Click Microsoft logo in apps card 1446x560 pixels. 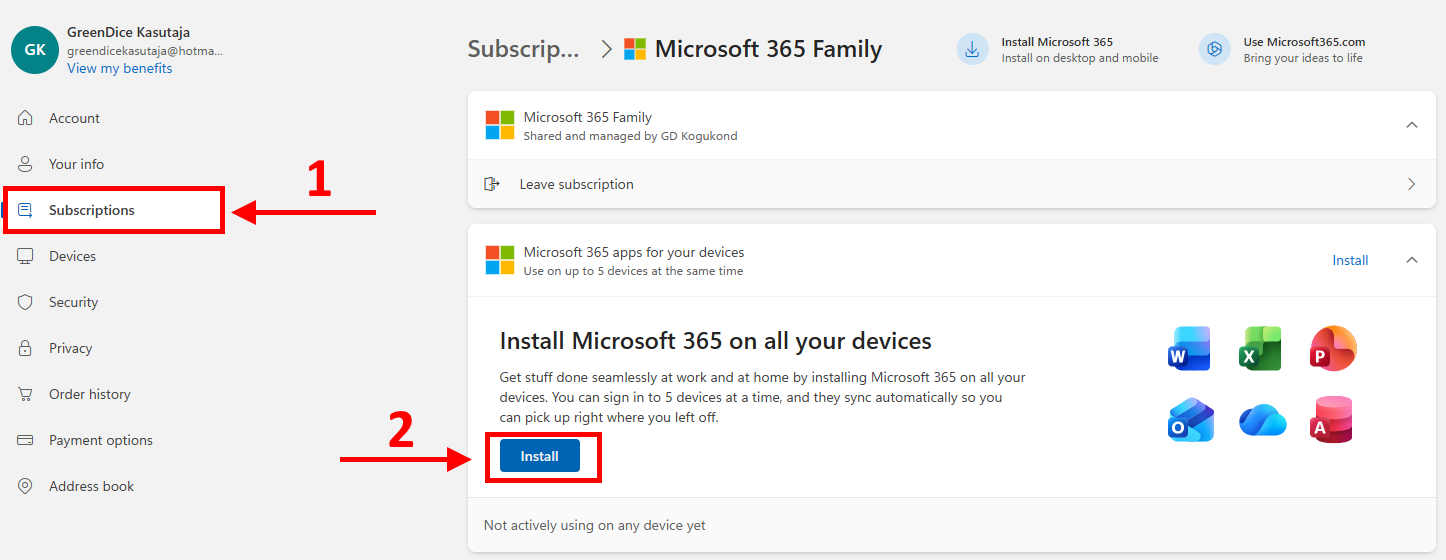click(500, 260)
